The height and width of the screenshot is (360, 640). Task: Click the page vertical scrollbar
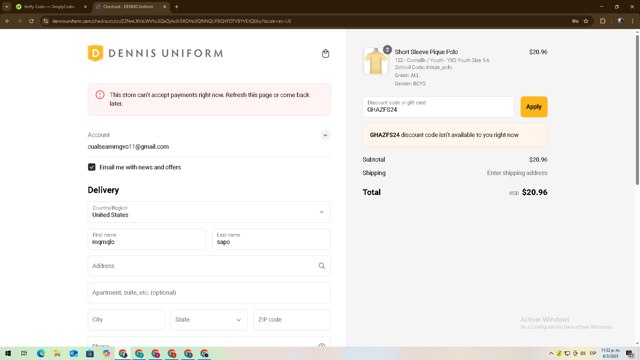(x=637, y=110)
